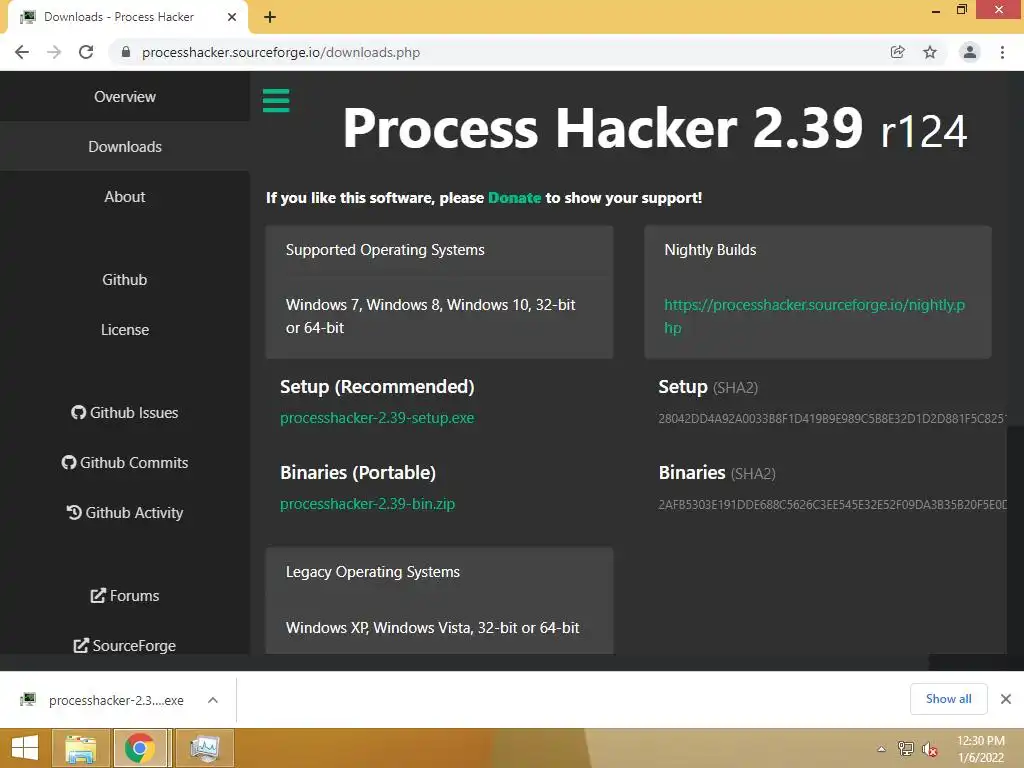
Task: Open the system monitor taskbar app
Action: point(204,748)
